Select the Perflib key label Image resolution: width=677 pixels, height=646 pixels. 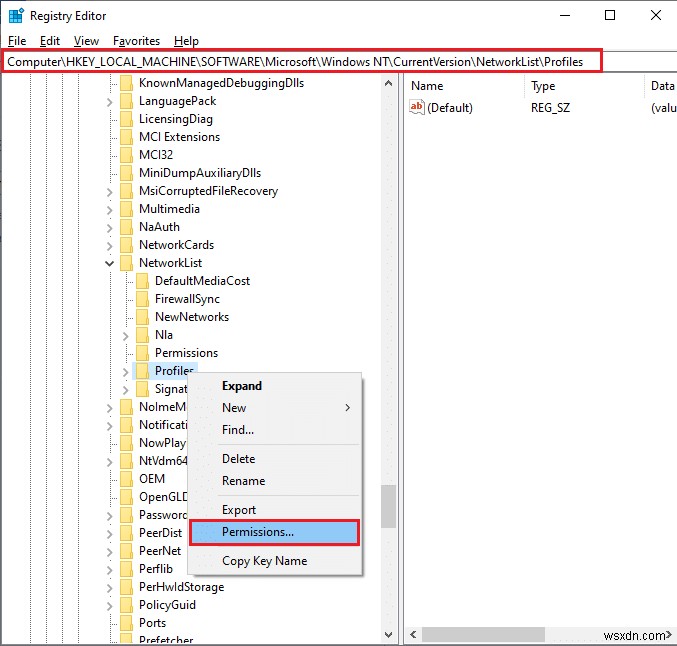click(x=156, y=569)
